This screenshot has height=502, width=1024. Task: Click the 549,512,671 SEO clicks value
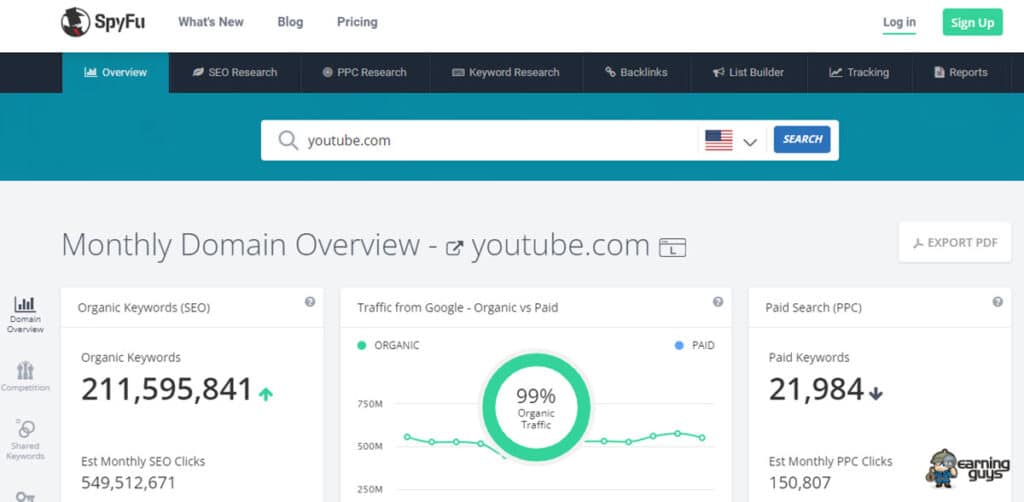(129, 483)
